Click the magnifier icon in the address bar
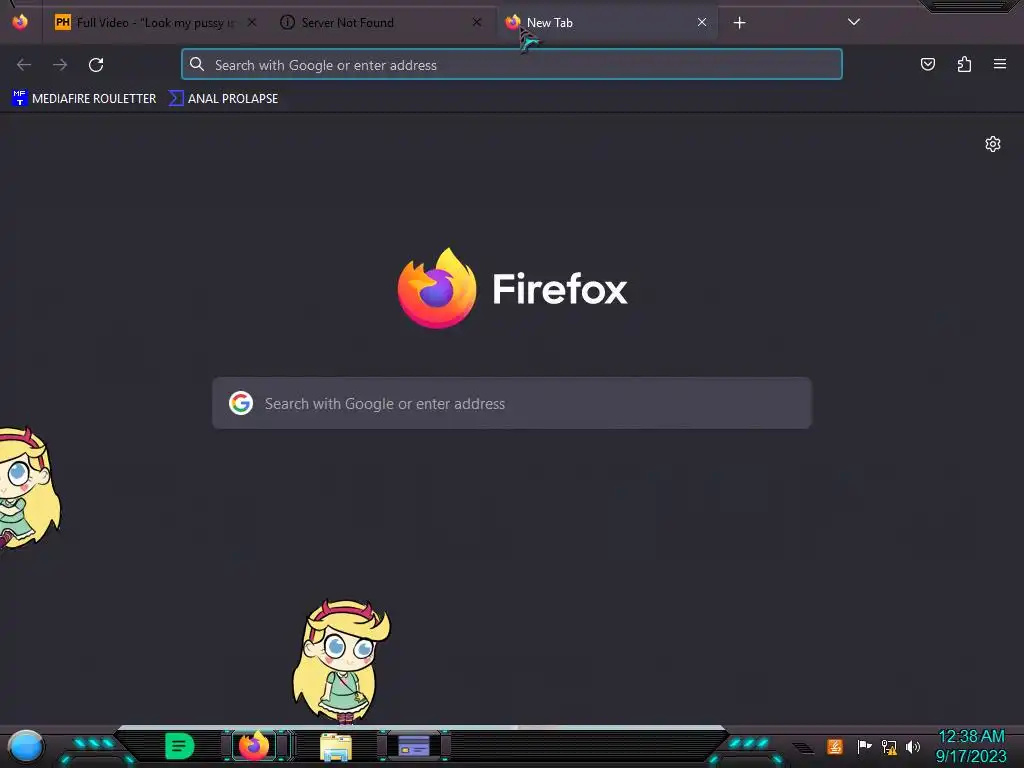 point(197,64)
